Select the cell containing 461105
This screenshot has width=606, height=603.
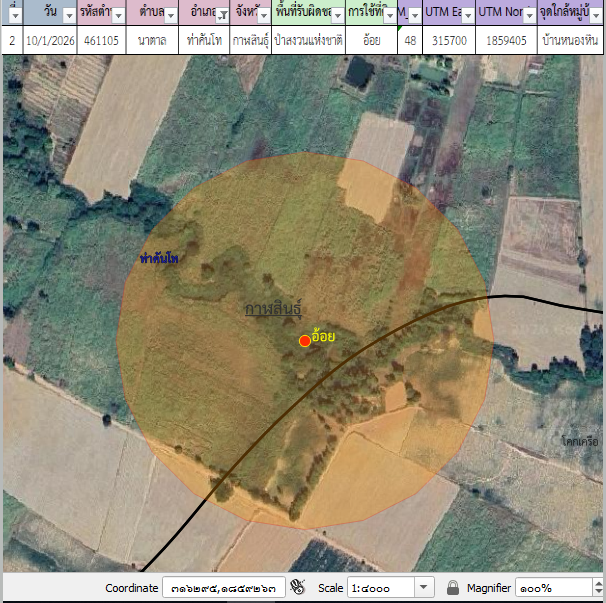pyautogui.click(x=100, y=41)
